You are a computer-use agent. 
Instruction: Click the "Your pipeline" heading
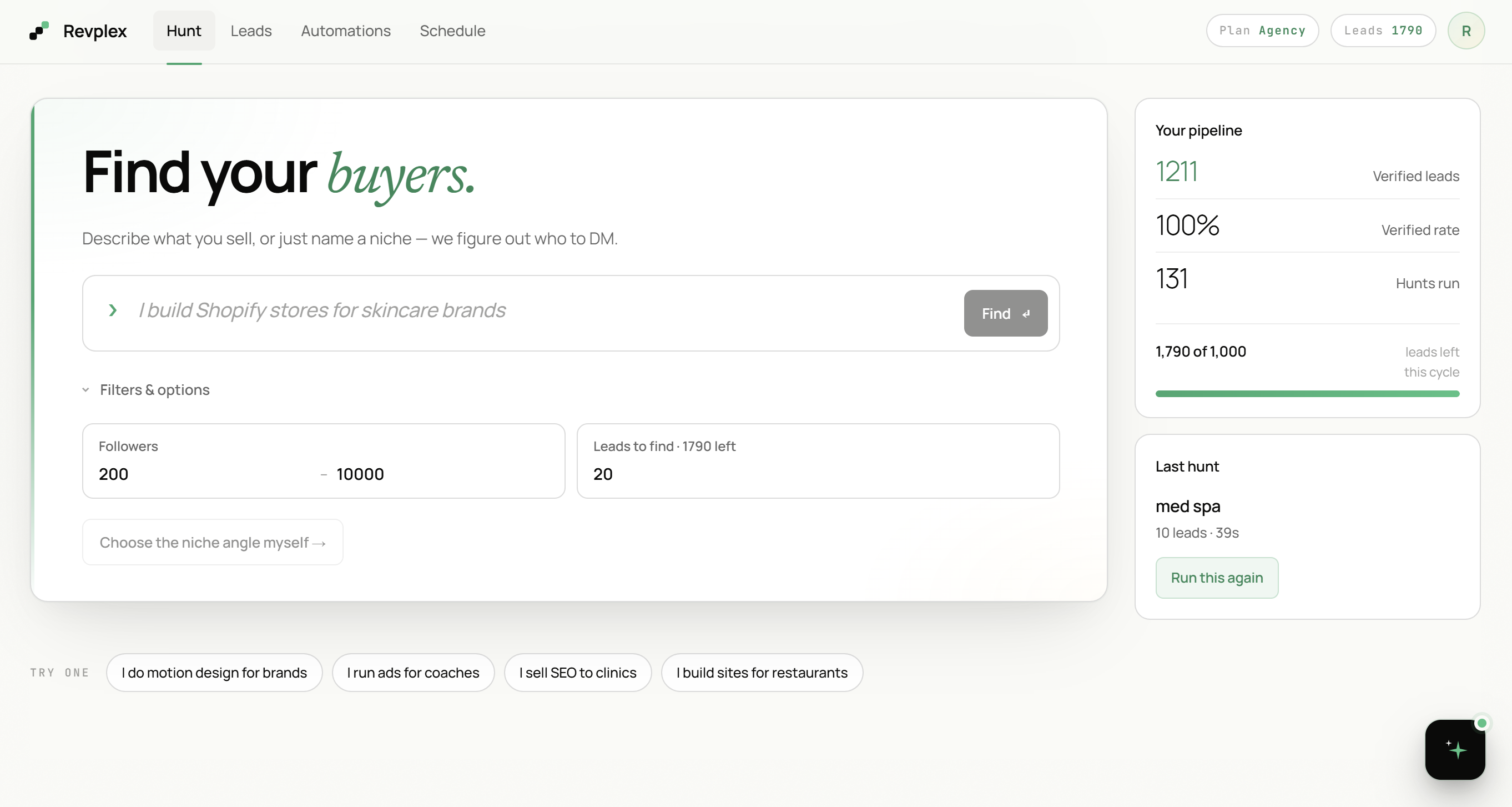[1198, 131]
